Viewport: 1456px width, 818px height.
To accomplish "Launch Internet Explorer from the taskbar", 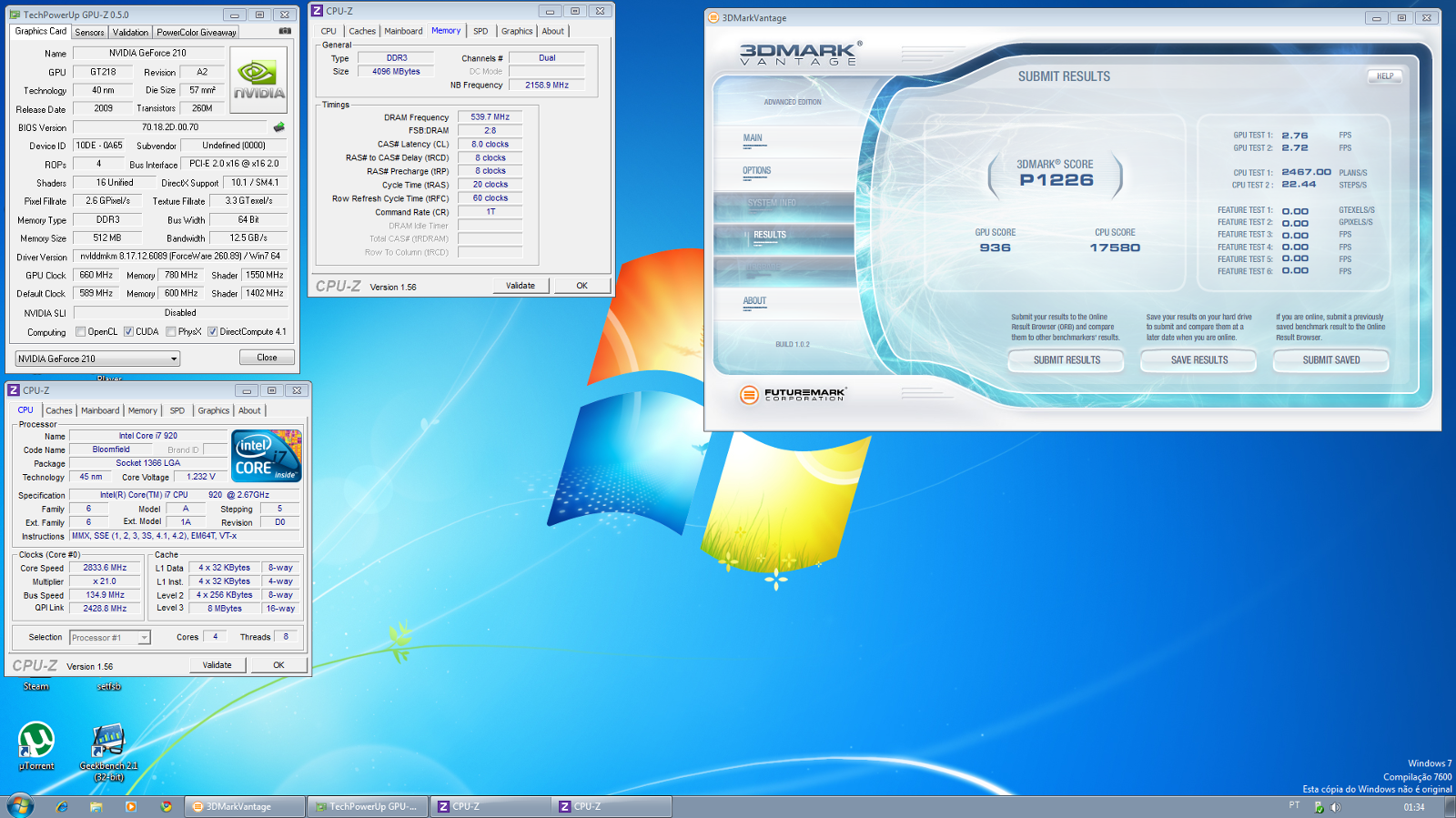I will click(x=62, y=806).
